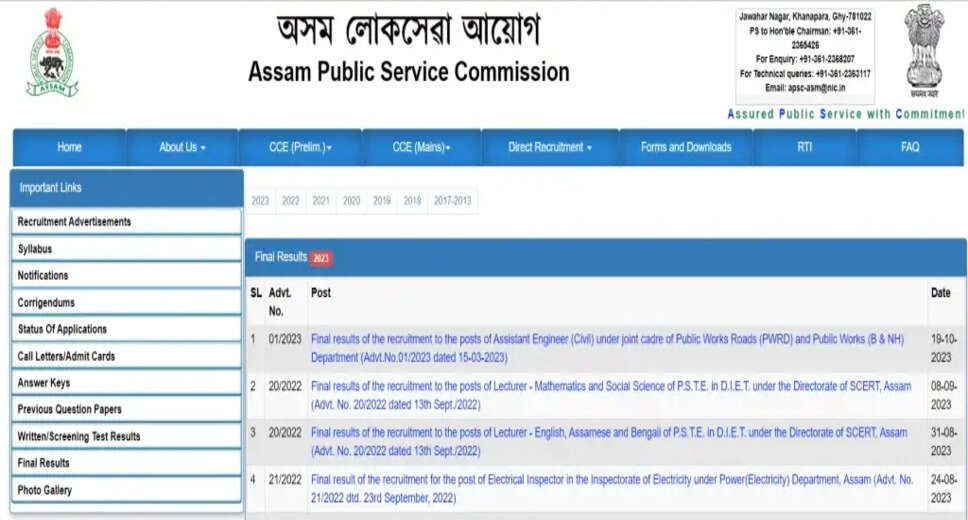
Task: Open Assistant Engineer (Civil) final results link
Action: pyautogui.click(x=607, y=348)
